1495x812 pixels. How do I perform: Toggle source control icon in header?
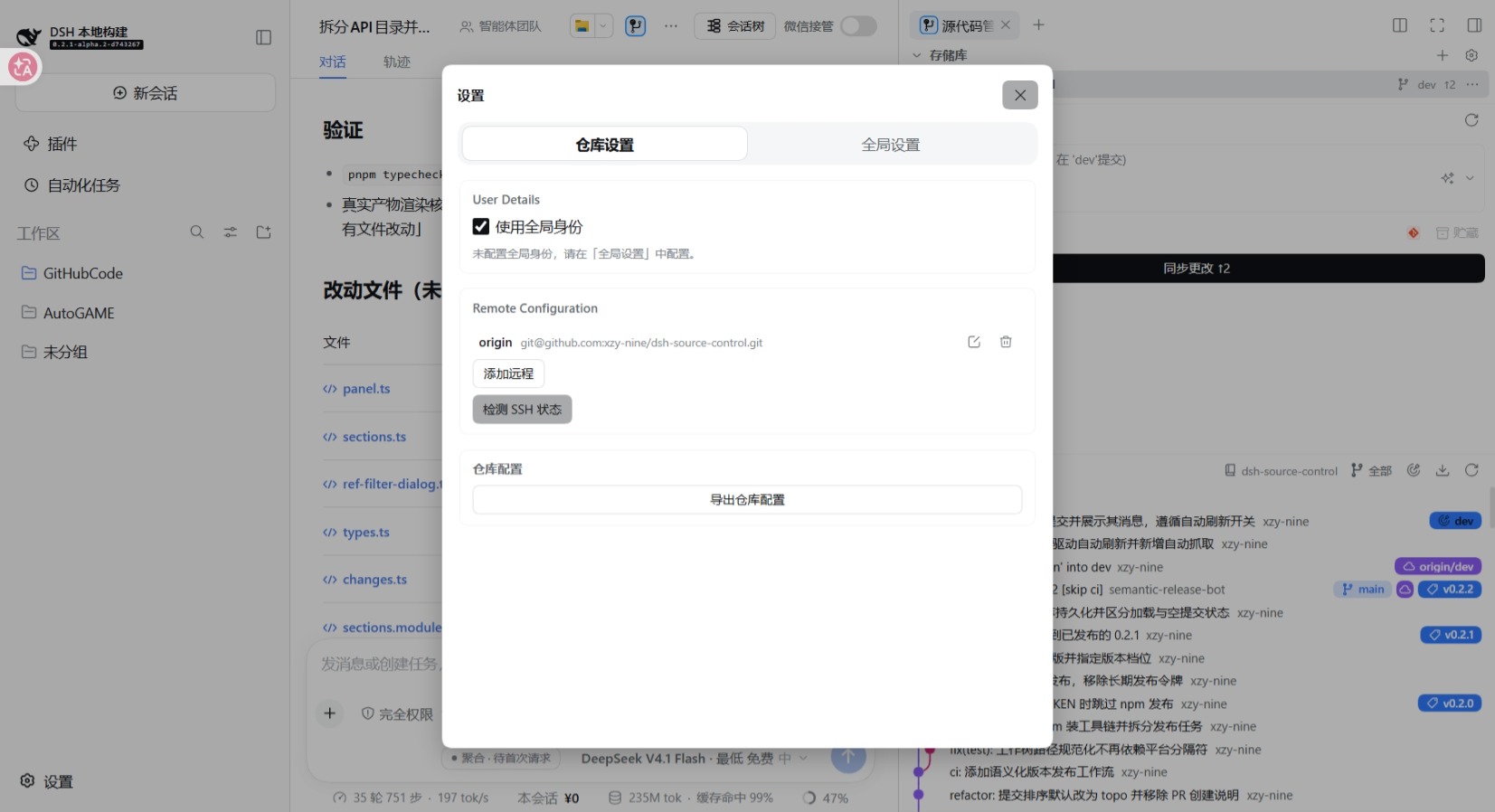pos(636,26)
